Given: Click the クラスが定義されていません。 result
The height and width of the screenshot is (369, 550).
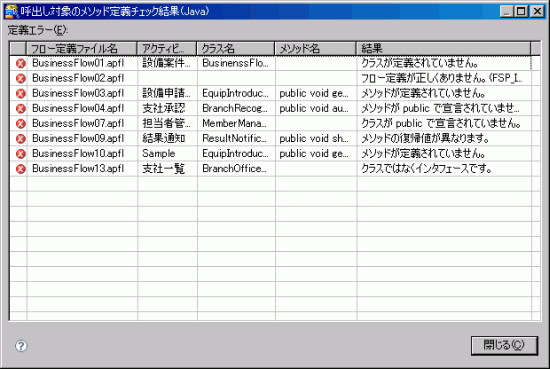Looking at the screenshot, I should point(444,63).
